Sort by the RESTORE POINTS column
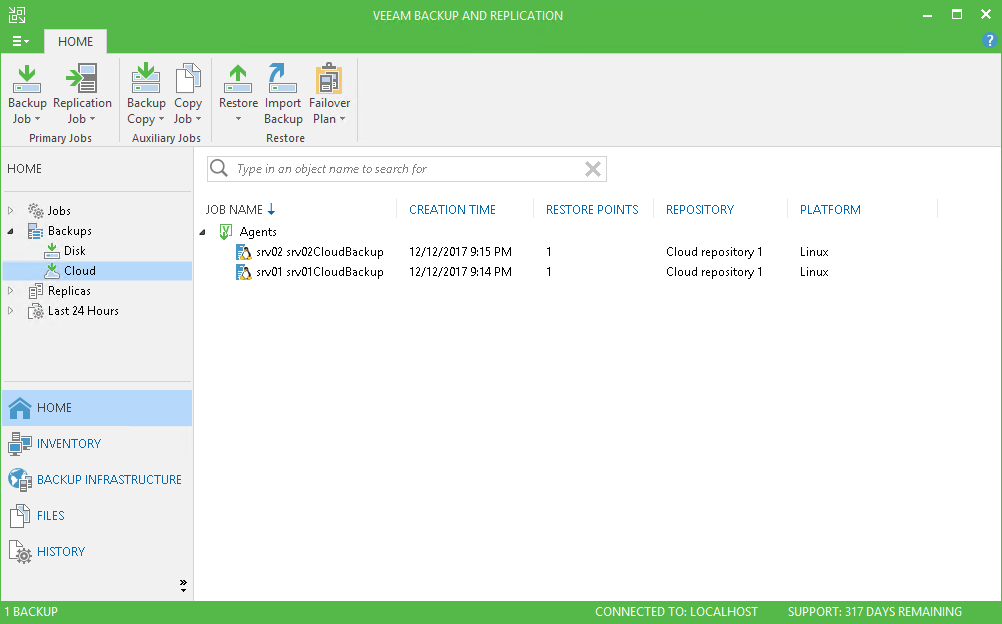 click(x=592, y=210)
